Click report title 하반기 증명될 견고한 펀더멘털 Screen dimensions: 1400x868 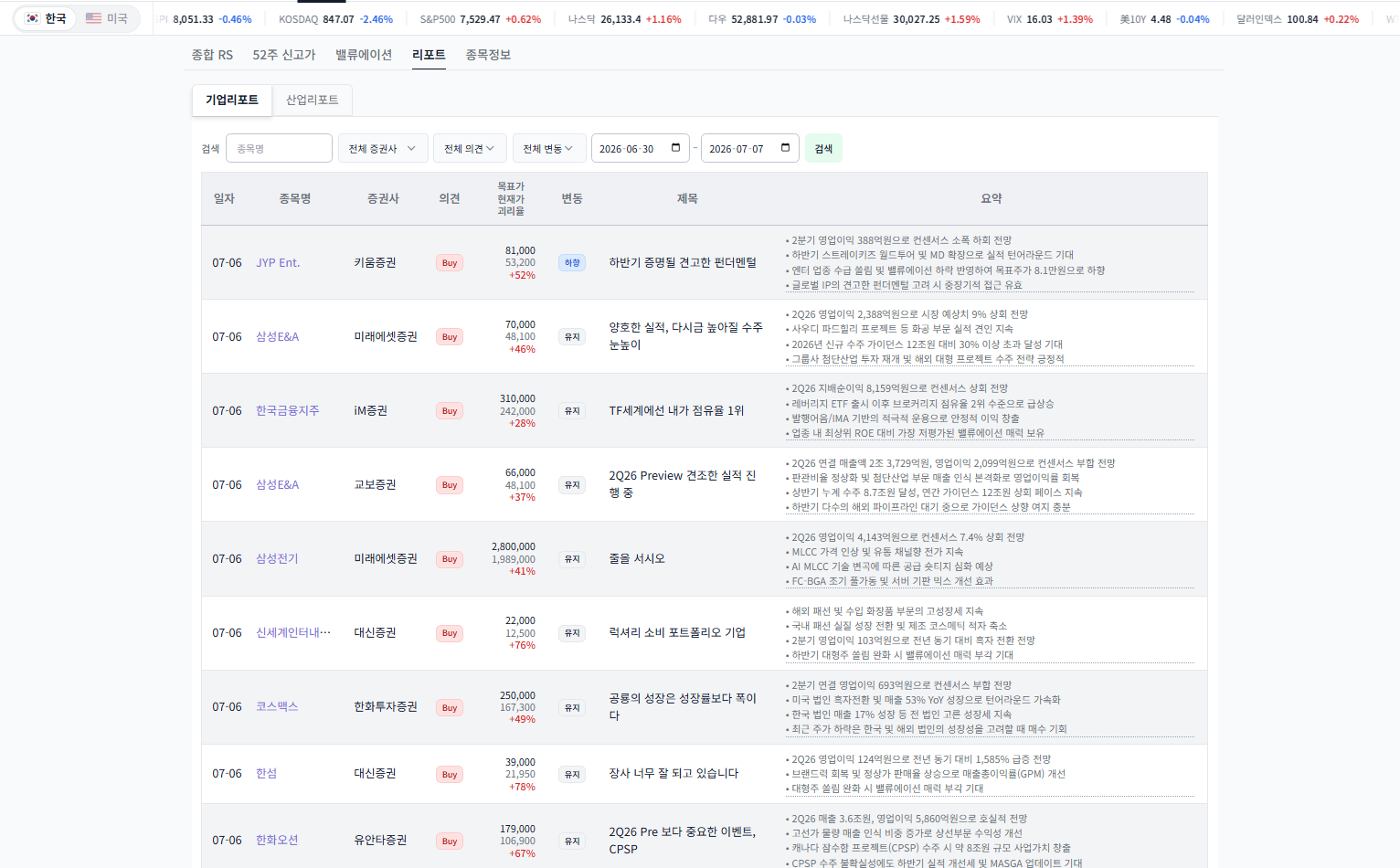[683, 262]
